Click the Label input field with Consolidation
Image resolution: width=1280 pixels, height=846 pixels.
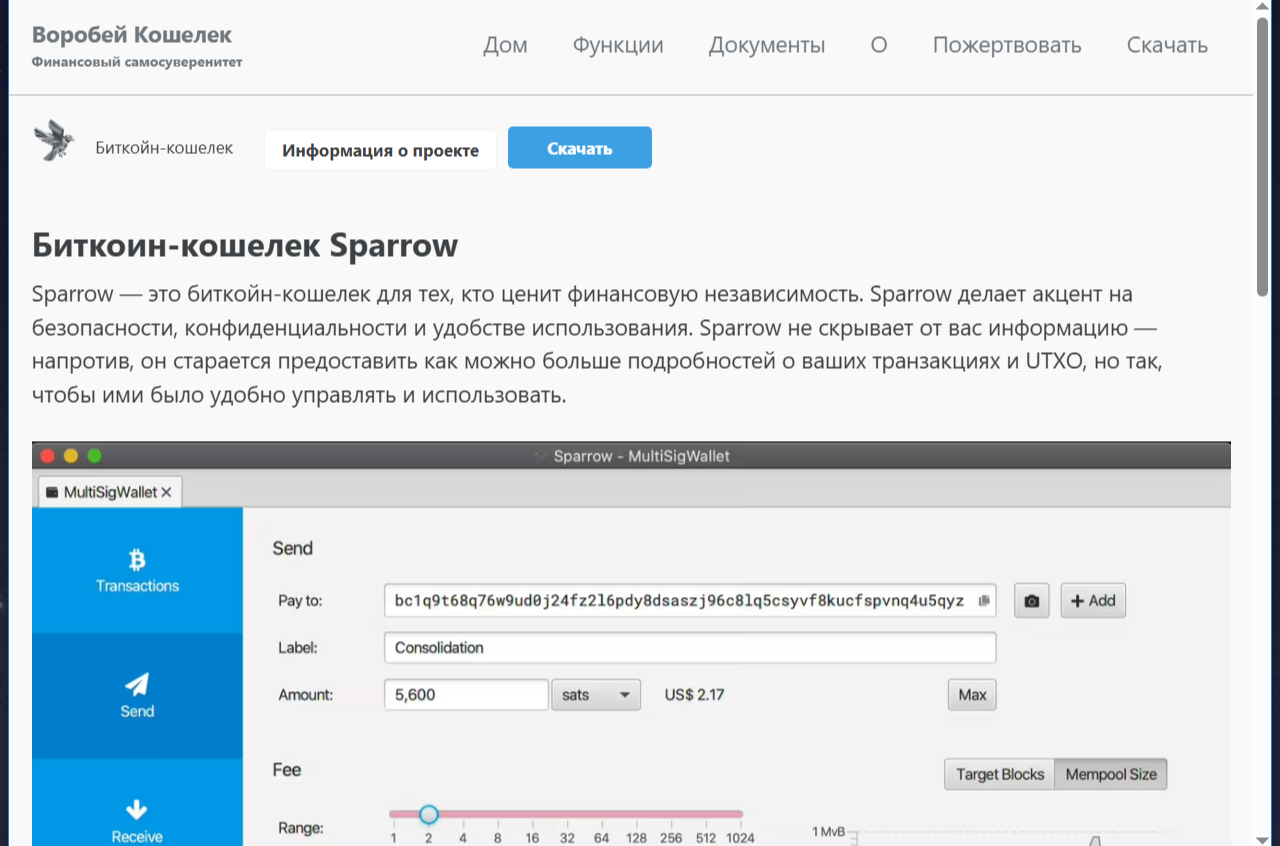tap(689, 648)
